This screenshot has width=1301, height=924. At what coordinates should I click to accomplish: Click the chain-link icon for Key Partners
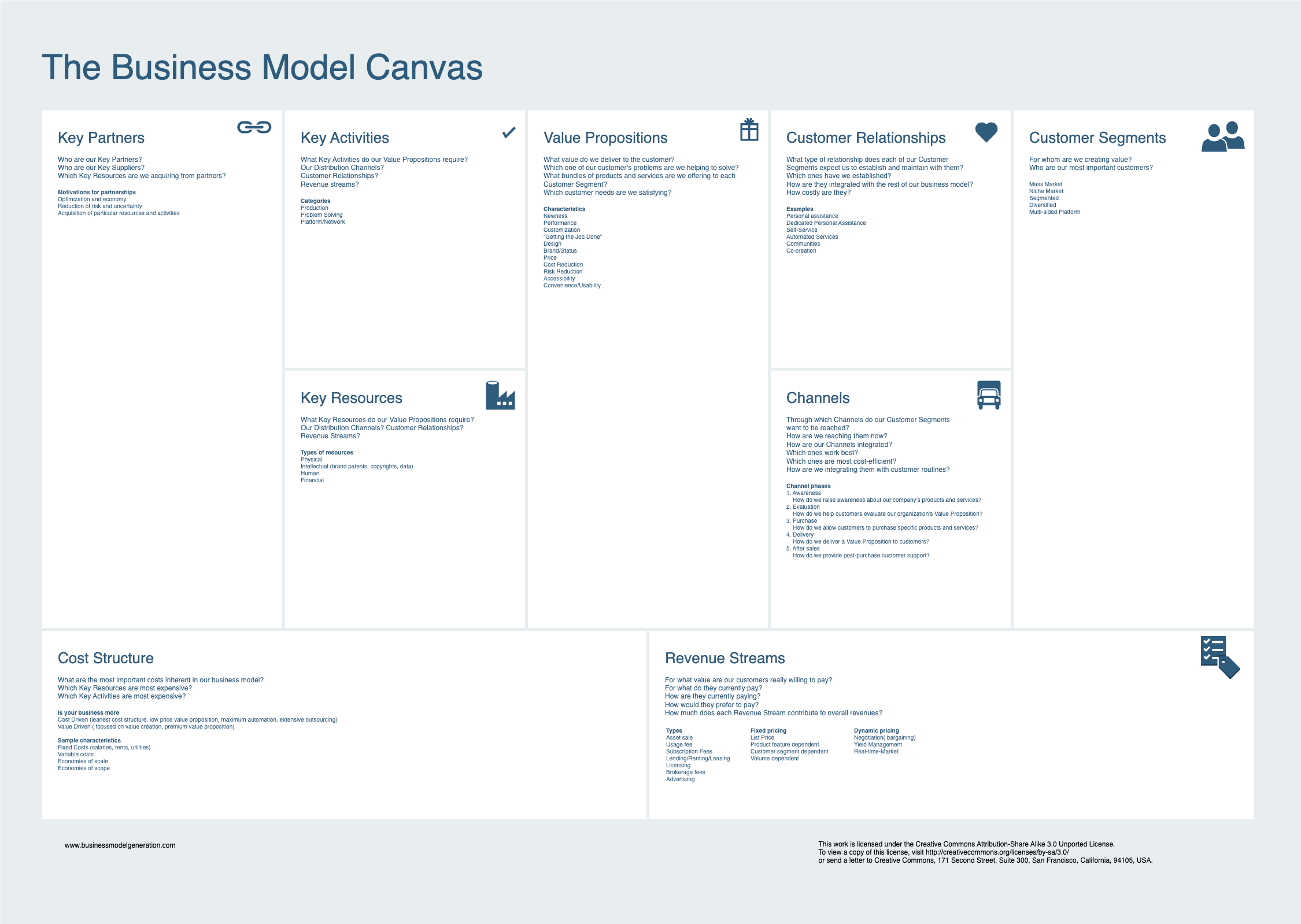pyautogui.click(x=254, y=127)
